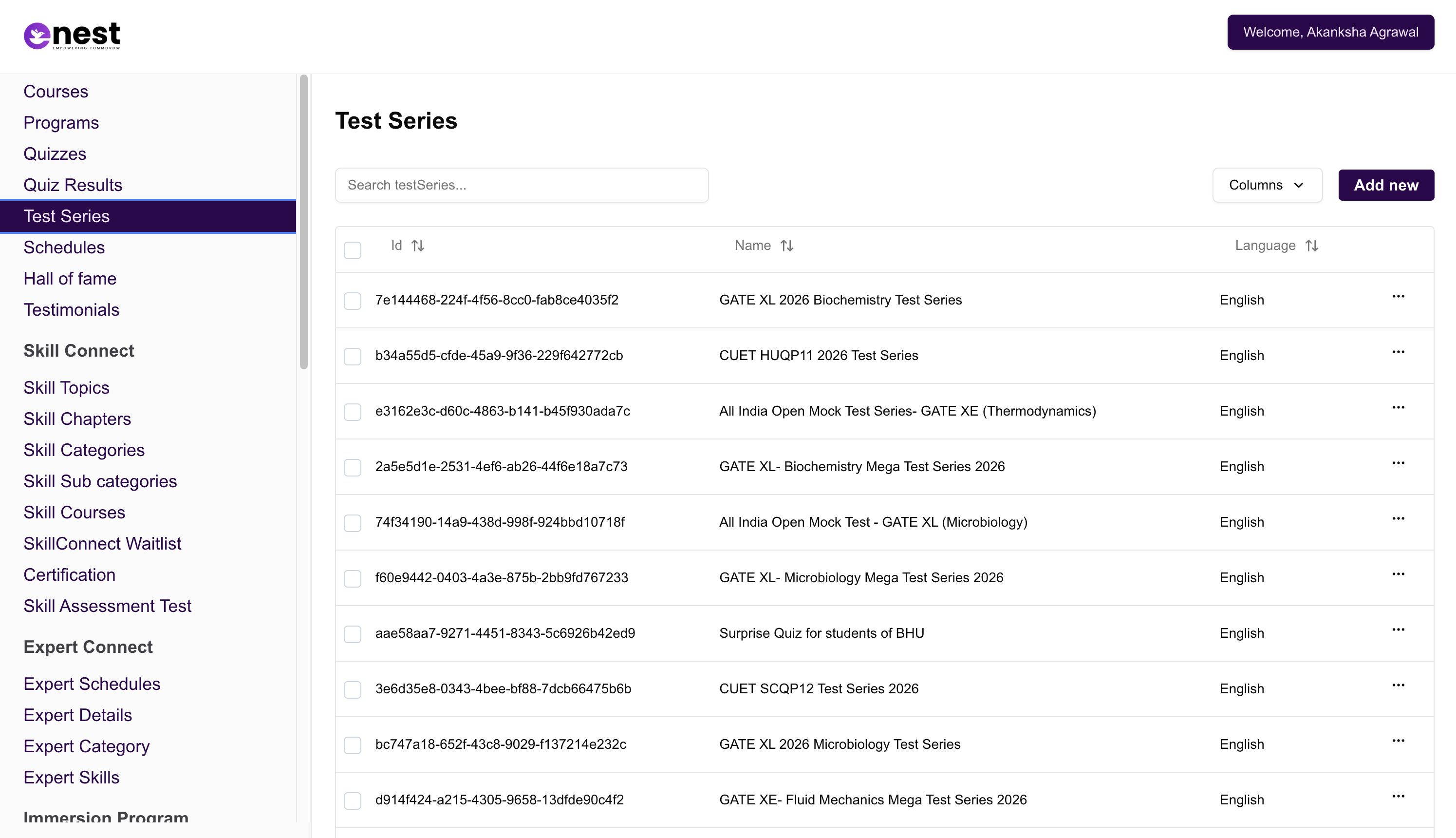Click the sidebar vertical scrollbar thumb
This screenshot has height=838, width=1456.
[304, 222]
